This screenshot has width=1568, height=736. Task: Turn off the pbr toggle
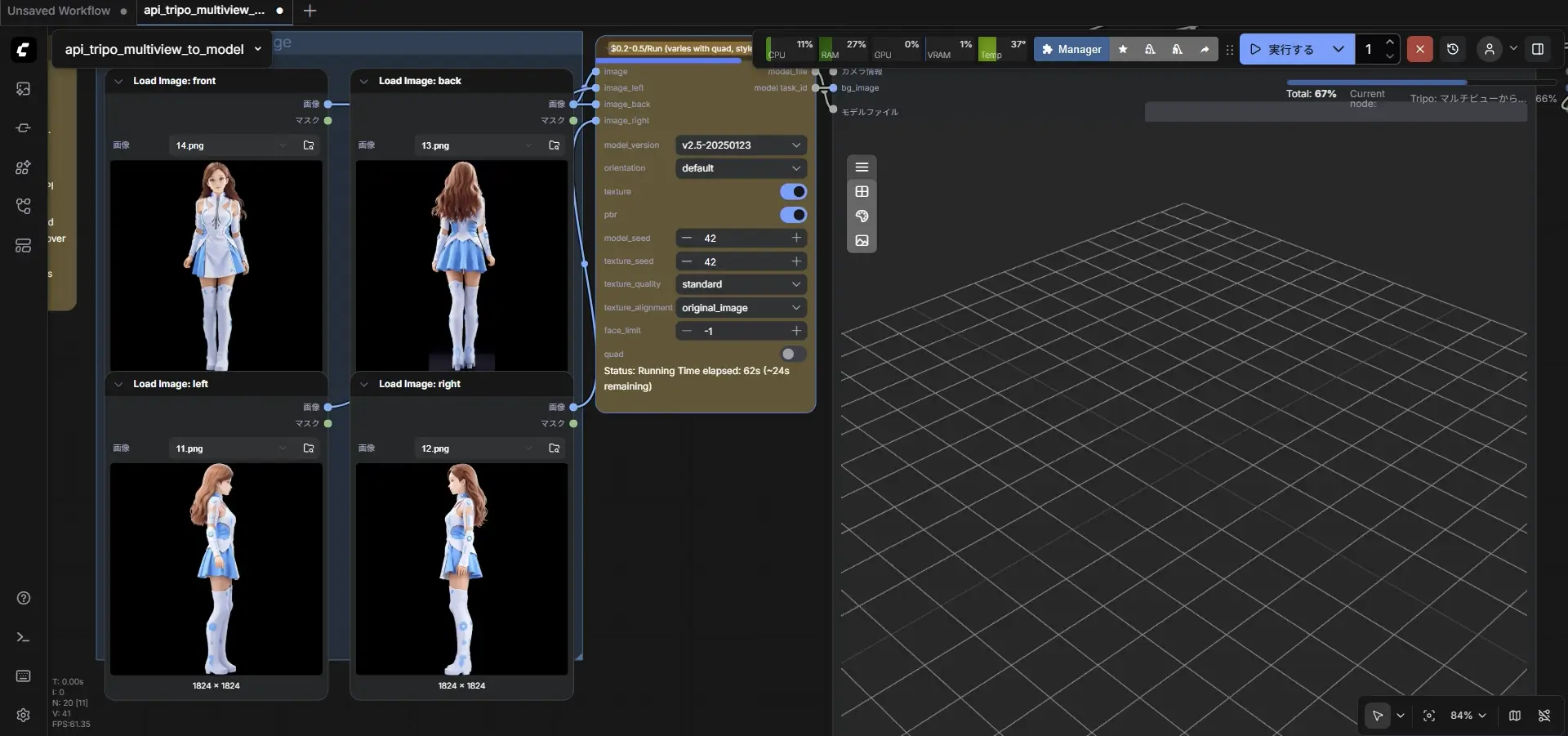793,215
